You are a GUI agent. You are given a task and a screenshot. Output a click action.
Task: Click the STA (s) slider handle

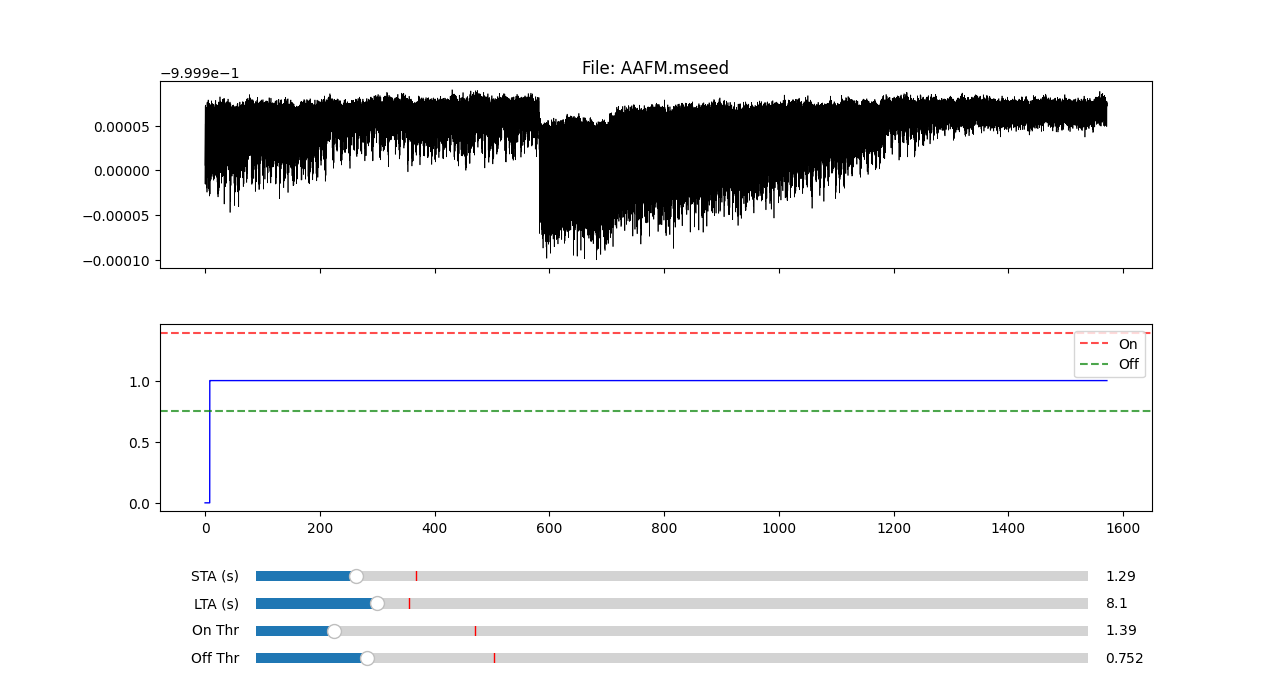pos(356,576)
